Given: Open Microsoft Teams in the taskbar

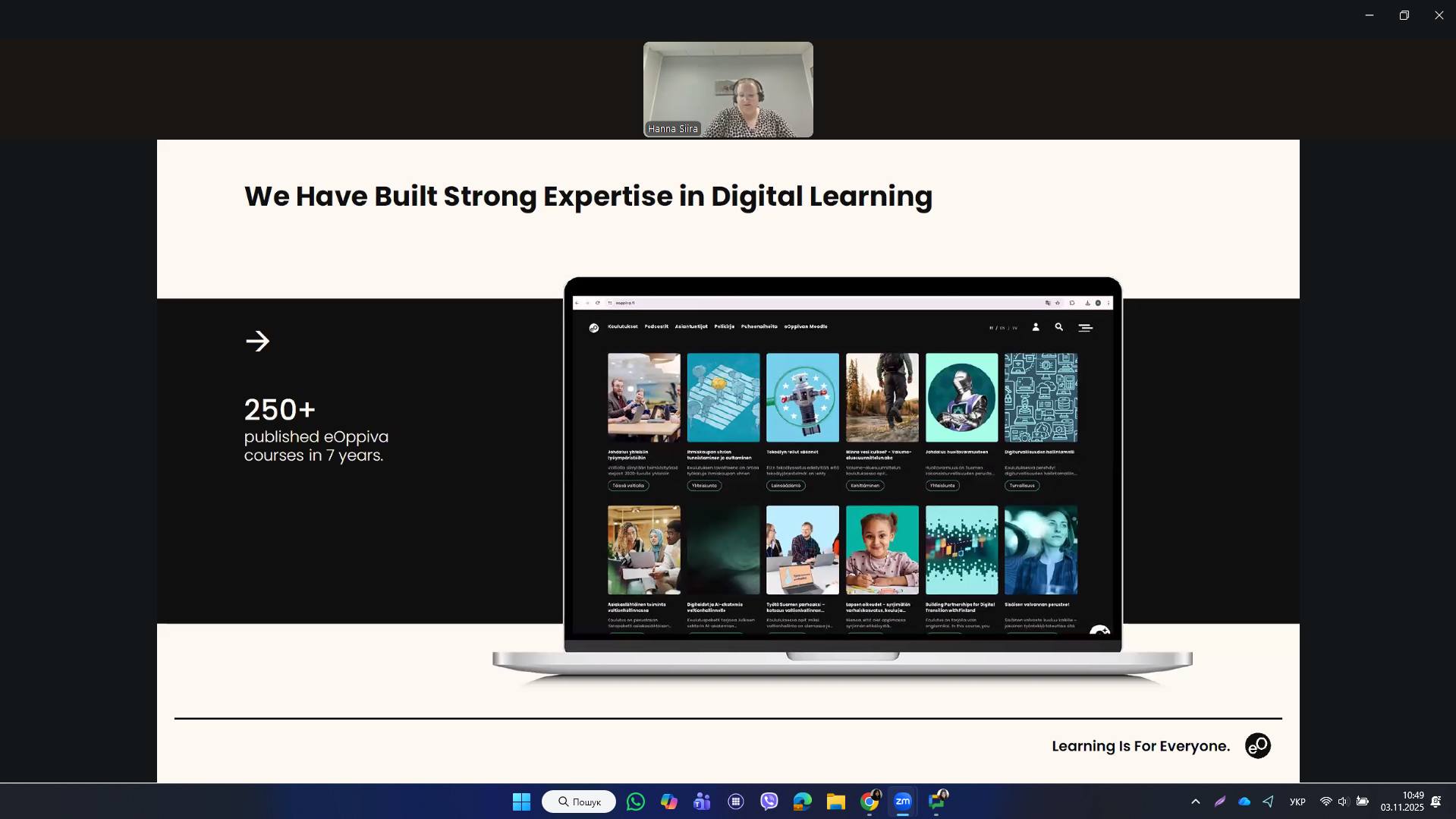Looking at the screenshot, I should [x=702, y=802].
